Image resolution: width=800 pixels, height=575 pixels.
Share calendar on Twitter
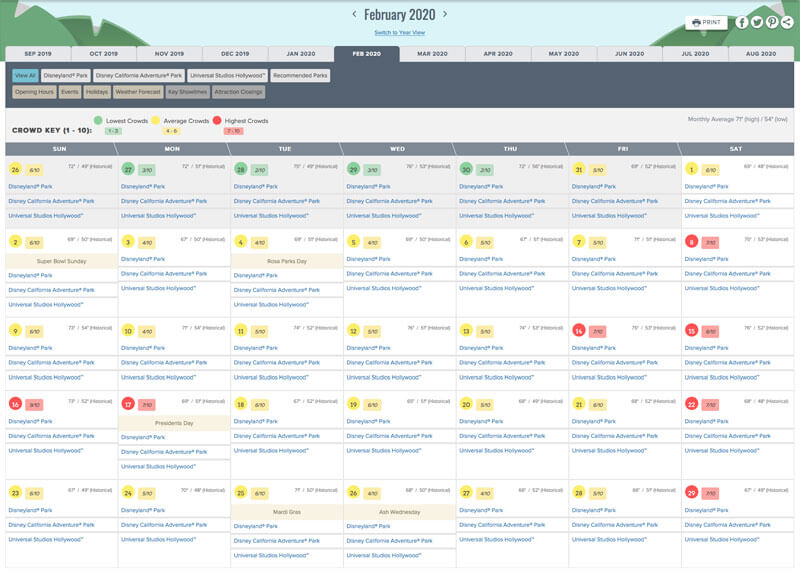tap(757, 22)
